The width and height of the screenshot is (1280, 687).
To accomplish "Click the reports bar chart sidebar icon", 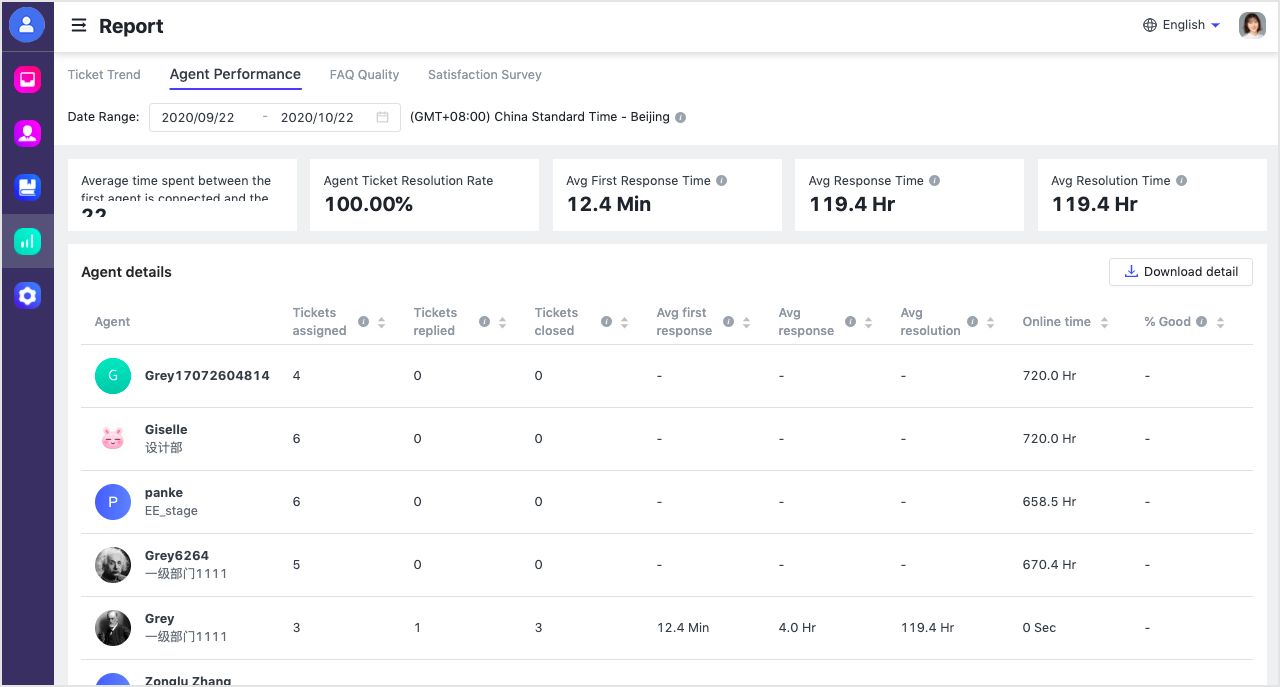I will [x=27, y=241].
